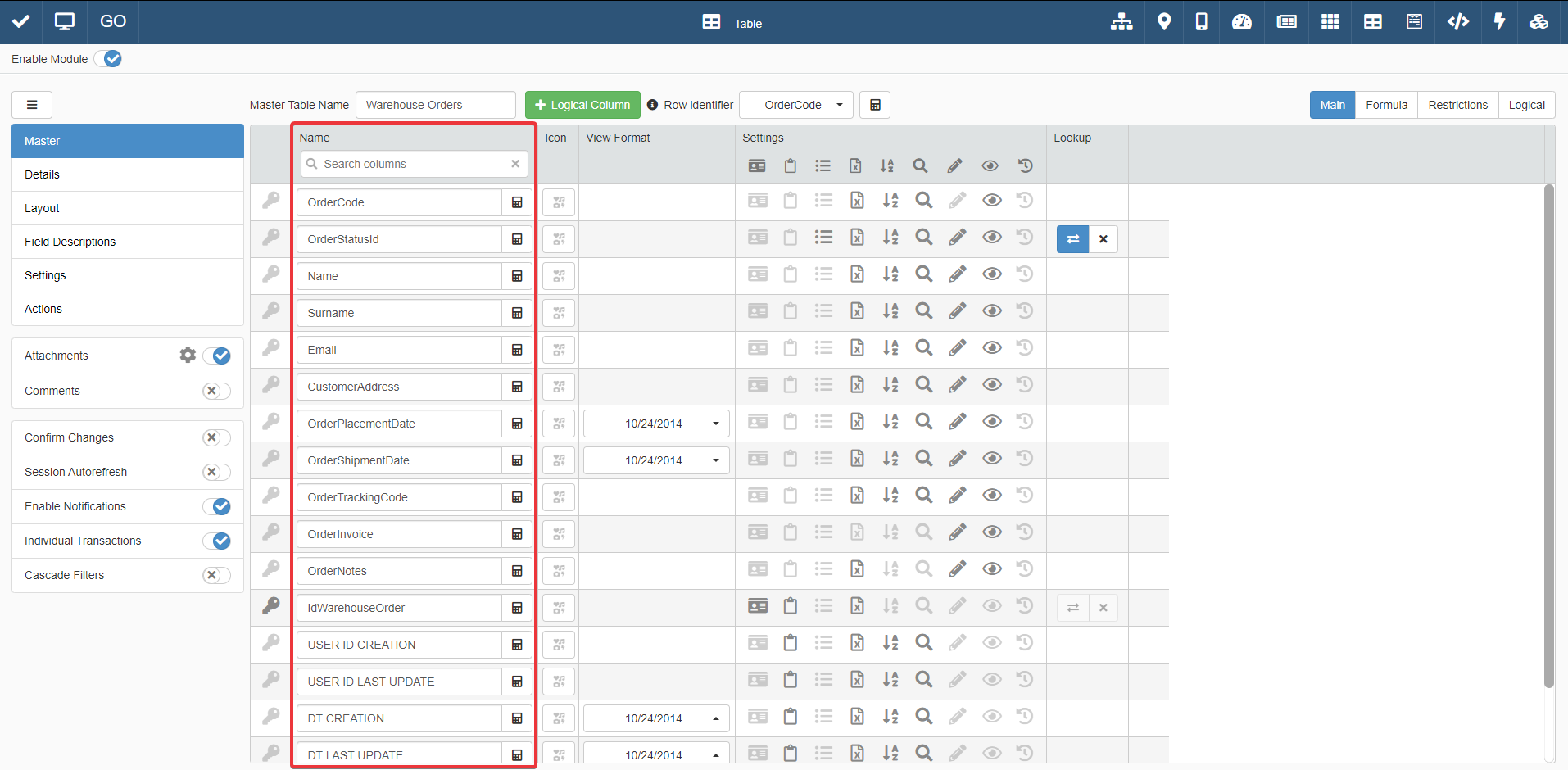Click the magnifier search icon for Email row
This screenshot has height=770, width=1568.
[x=923, y=348]
